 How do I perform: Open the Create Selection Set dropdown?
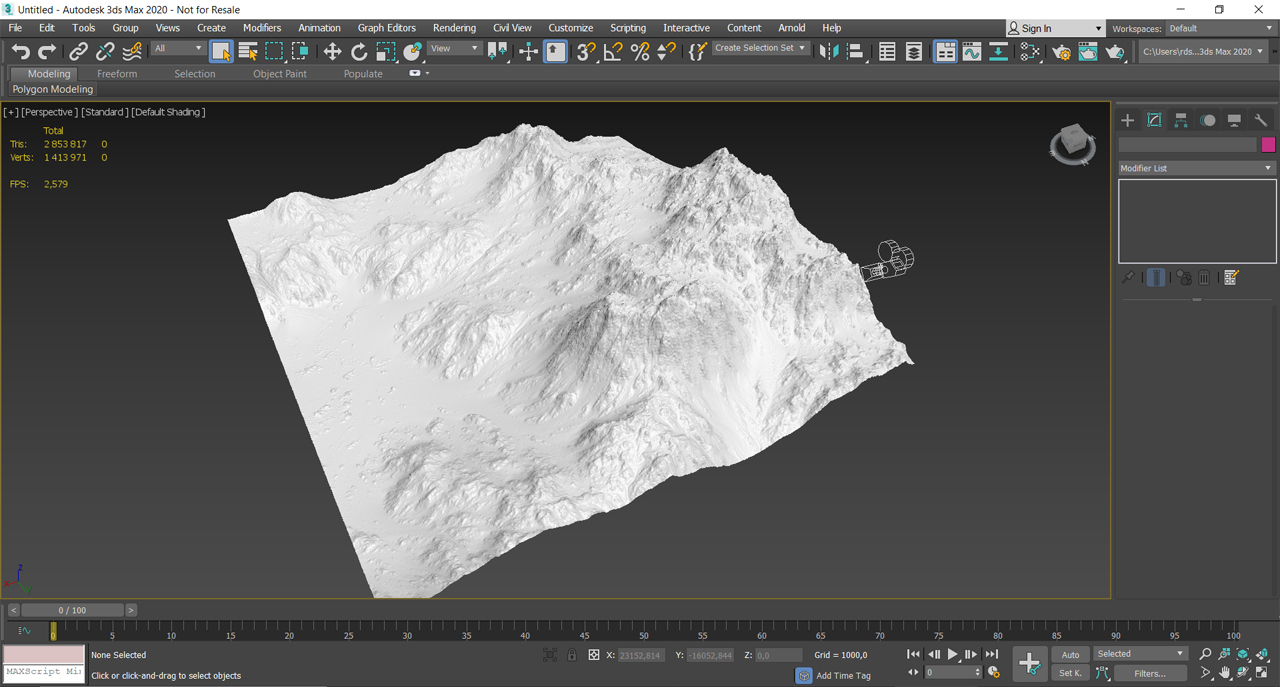click(x=760, y=48)
